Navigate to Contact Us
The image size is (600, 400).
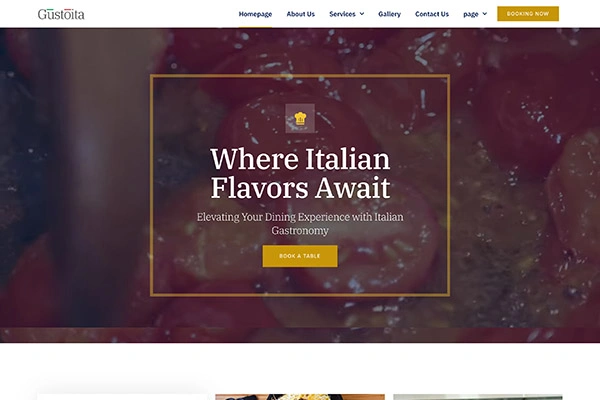tap(432, 14)
